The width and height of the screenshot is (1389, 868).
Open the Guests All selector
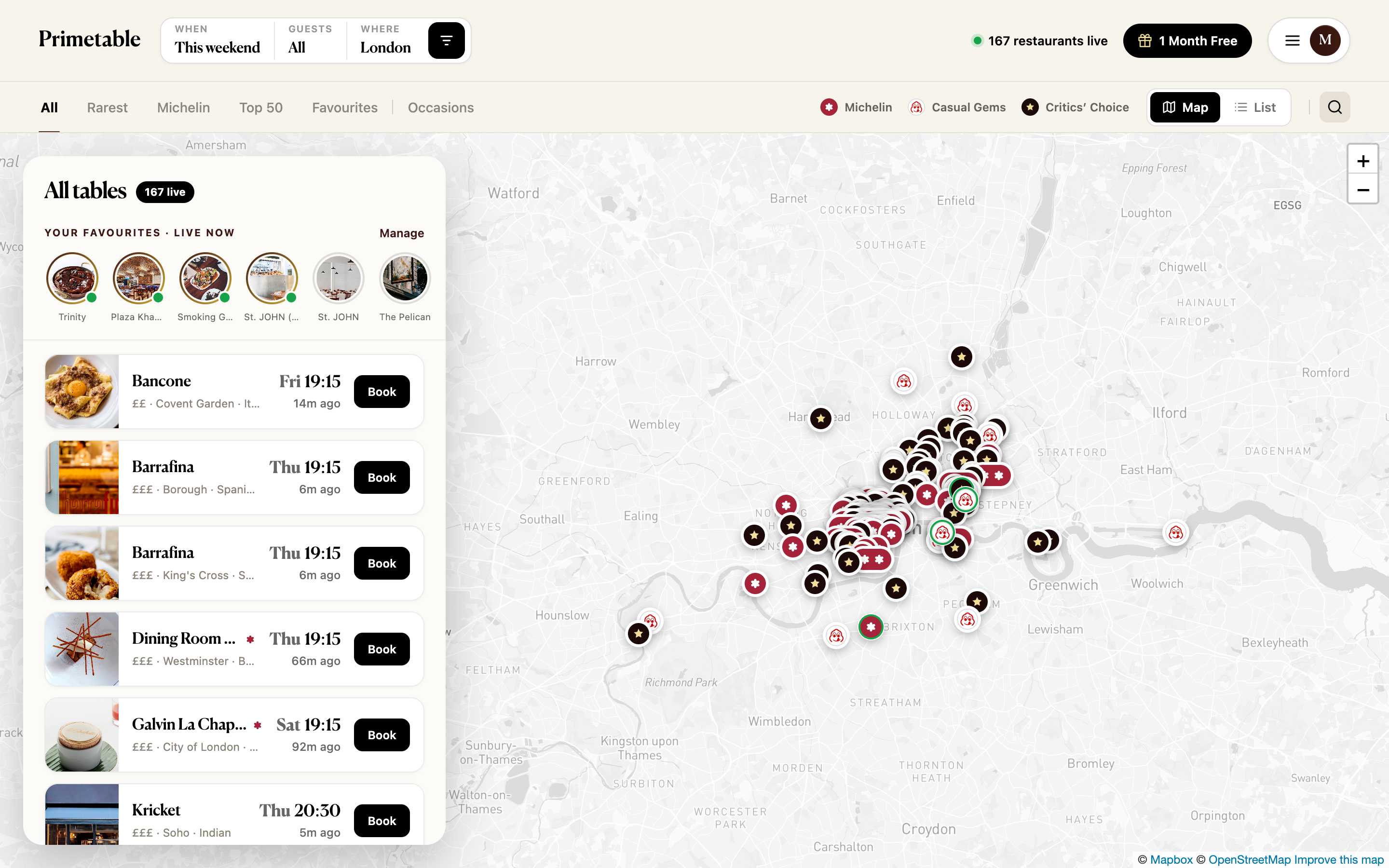click(310, 40)
